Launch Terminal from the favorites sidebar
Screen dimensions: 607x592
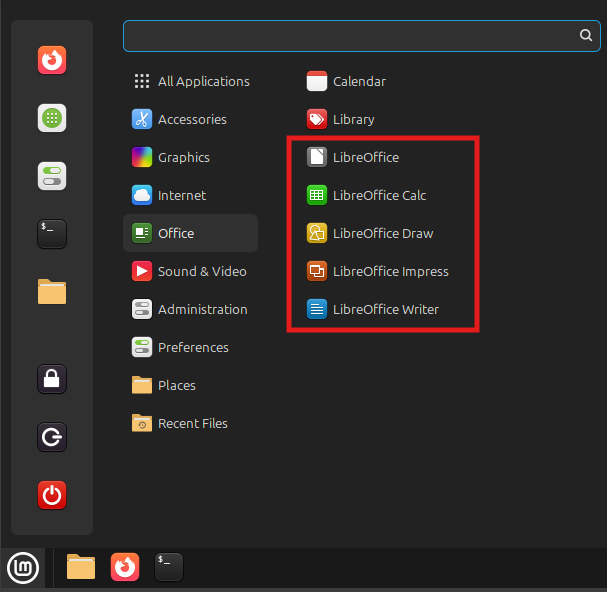pyautogui.click(x=52, y=234)
